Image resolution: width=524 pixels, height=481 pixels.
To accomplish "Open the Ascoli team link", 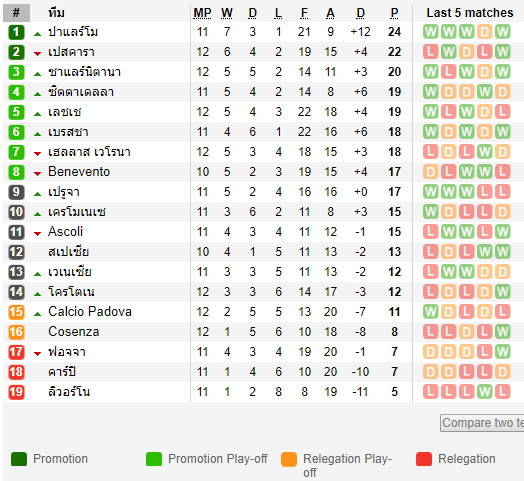I will 66,232.
